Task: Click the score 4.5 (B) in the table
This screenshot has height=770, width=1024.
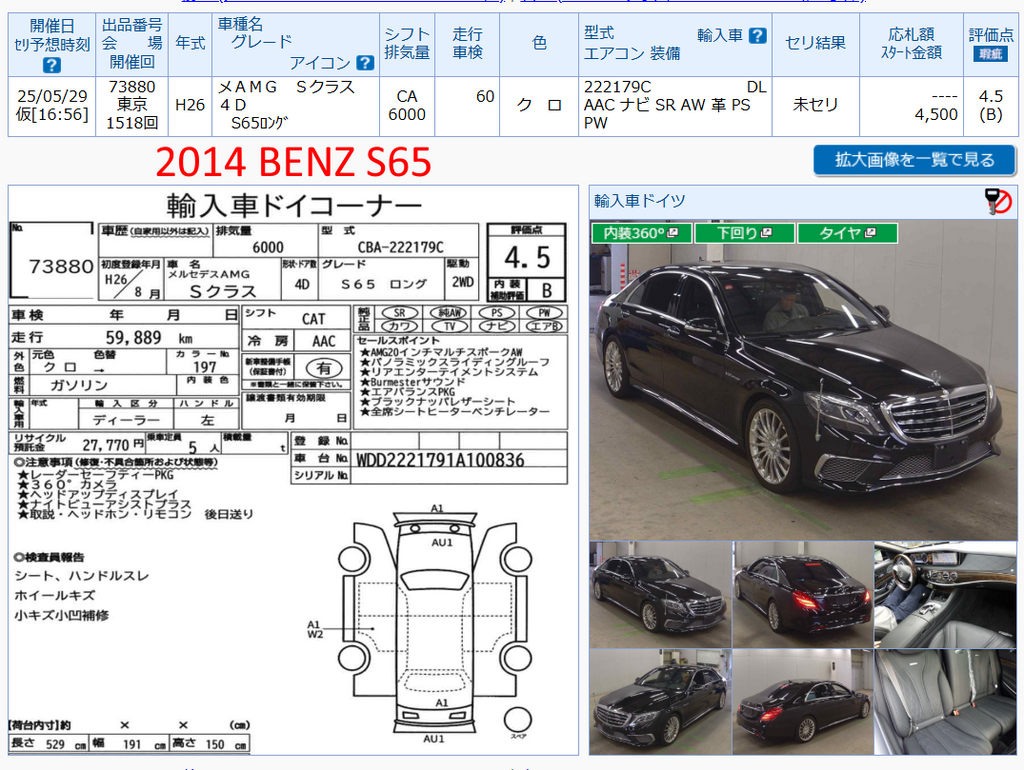Action: 991,105
